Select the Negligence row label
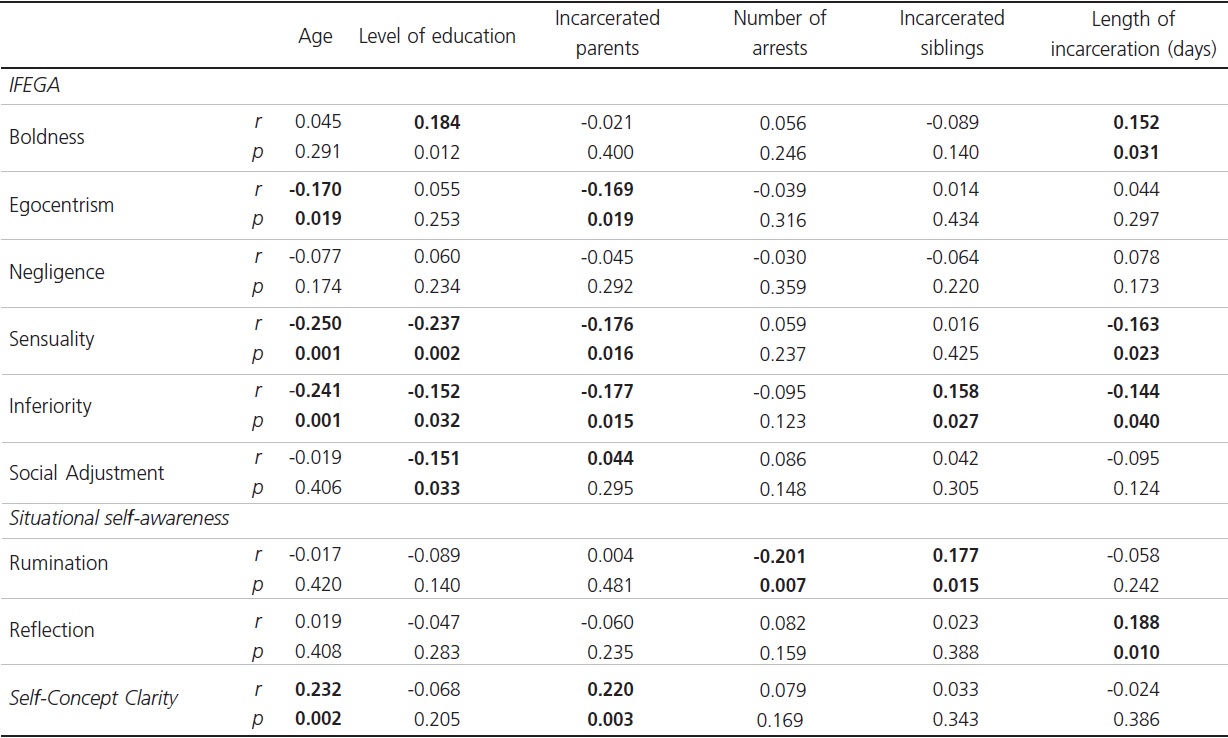This screenshot has height=738, width=1228. click(x=56, y=272)
